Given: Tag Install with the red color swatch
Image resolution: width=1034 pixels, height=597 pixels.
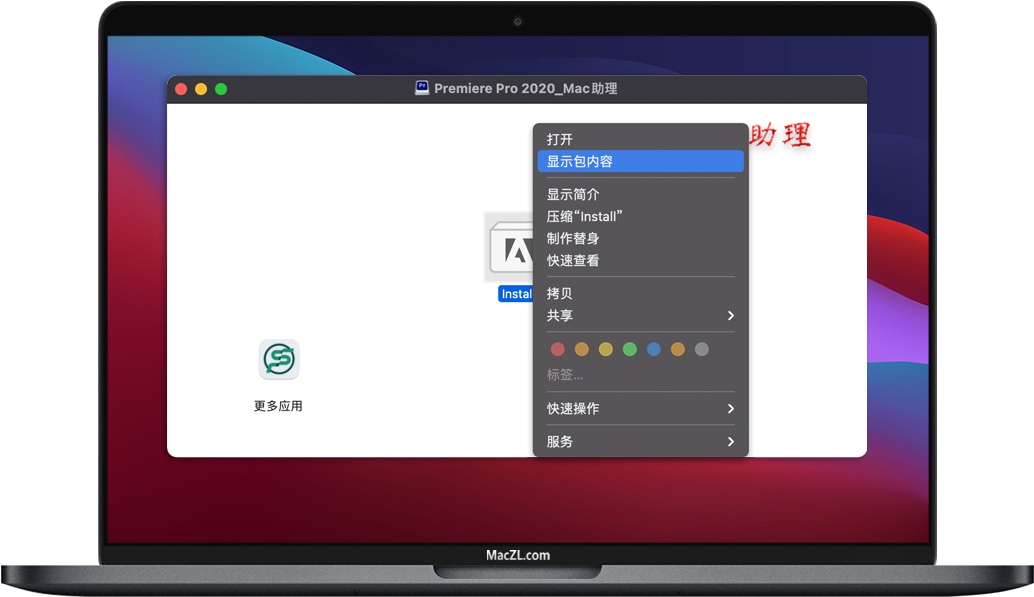Looking at the screenshot, I should (x=558, y=349).
